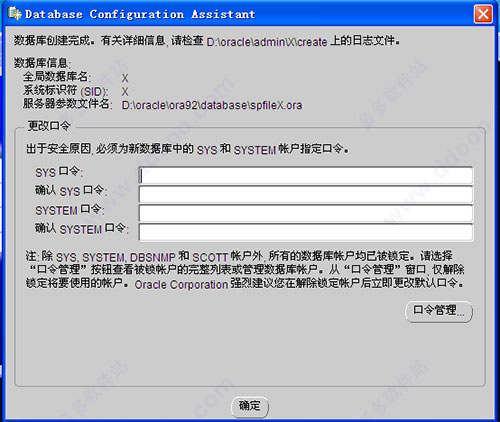Click into the SYSTEM 口令 field

coord(306,213)
